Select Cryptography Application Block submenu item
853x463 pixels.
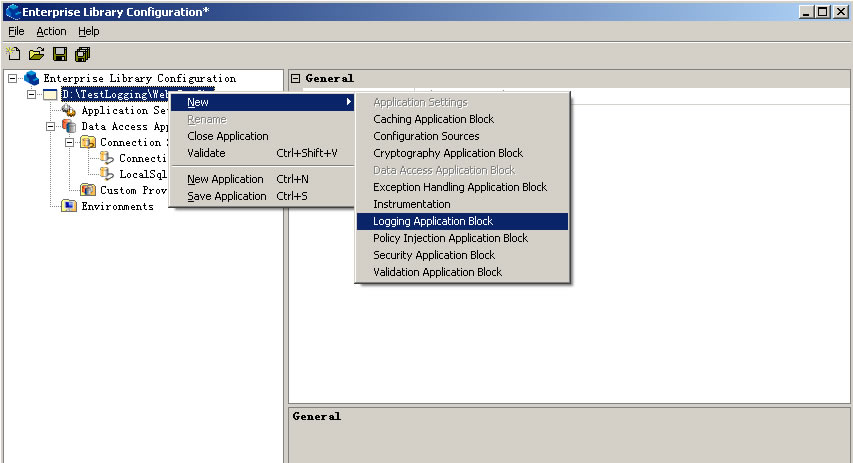(462, 153)
